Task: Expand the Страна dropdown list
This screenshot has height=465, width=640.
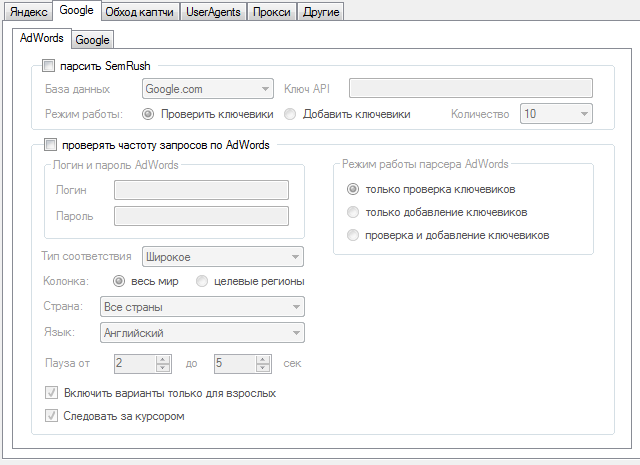Action: (x=202, y=306)
